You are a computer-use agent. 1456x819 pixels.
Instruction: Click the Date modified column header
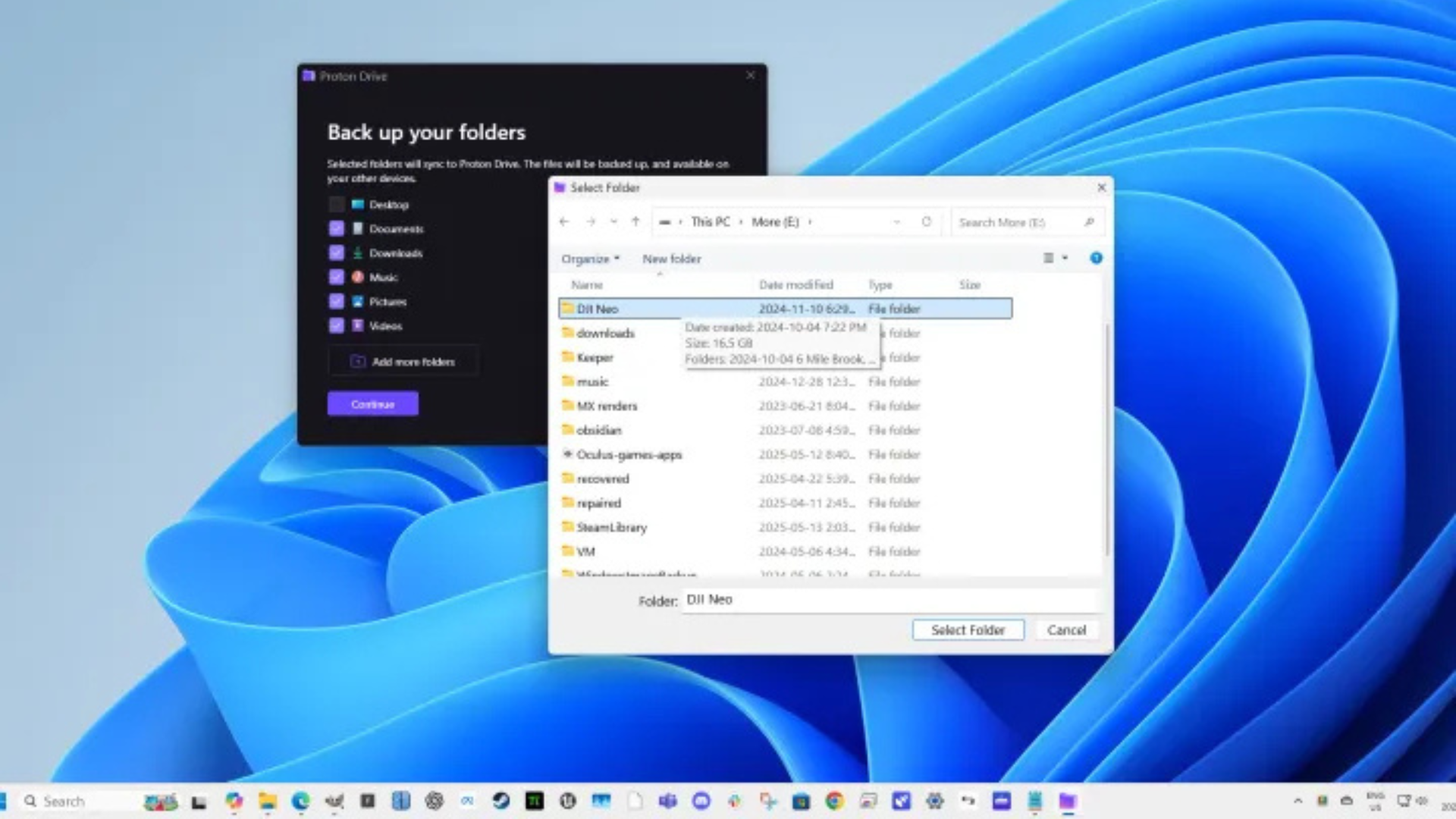[795, 284]
